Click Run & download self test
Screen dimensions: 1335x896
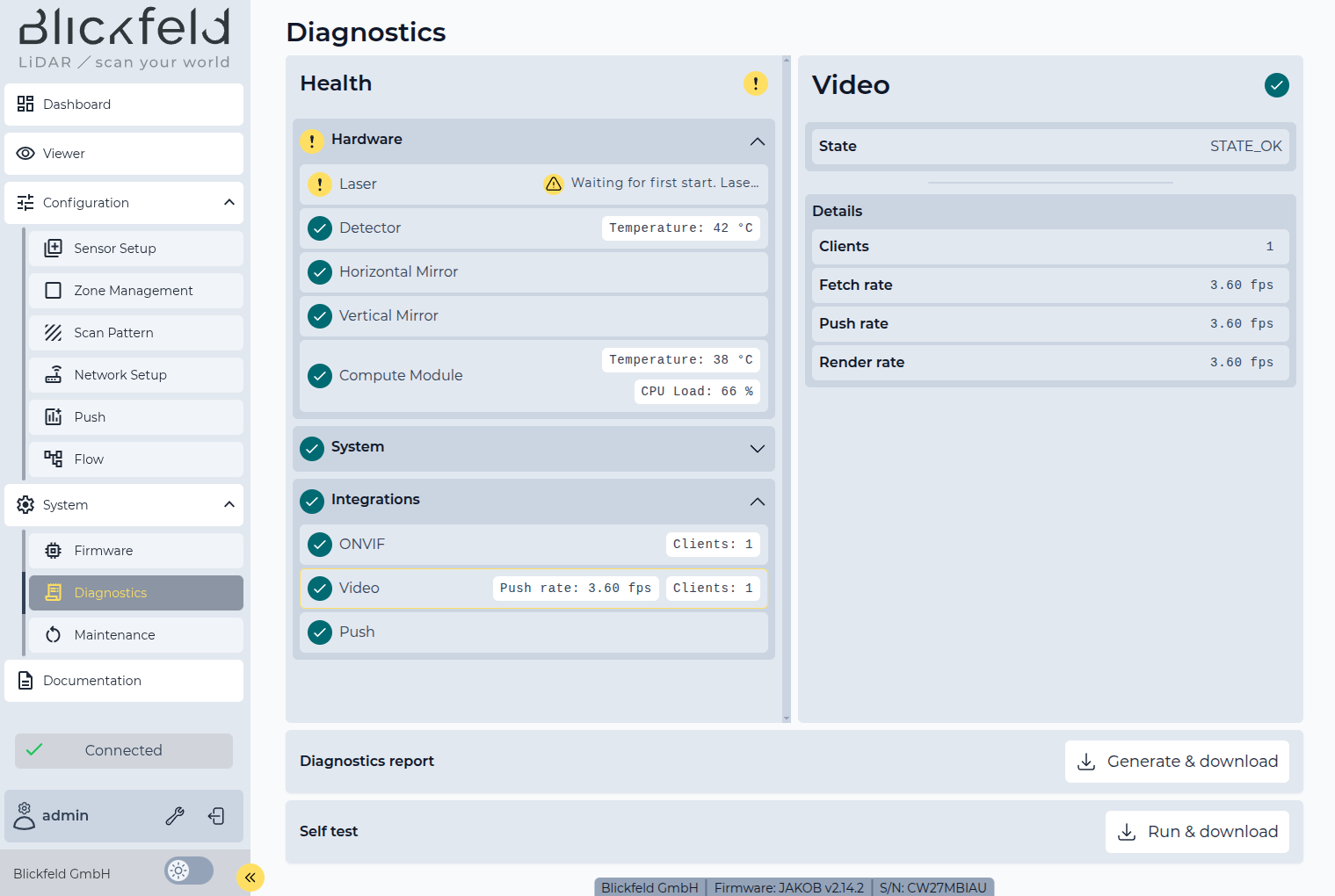[1197, 832]
